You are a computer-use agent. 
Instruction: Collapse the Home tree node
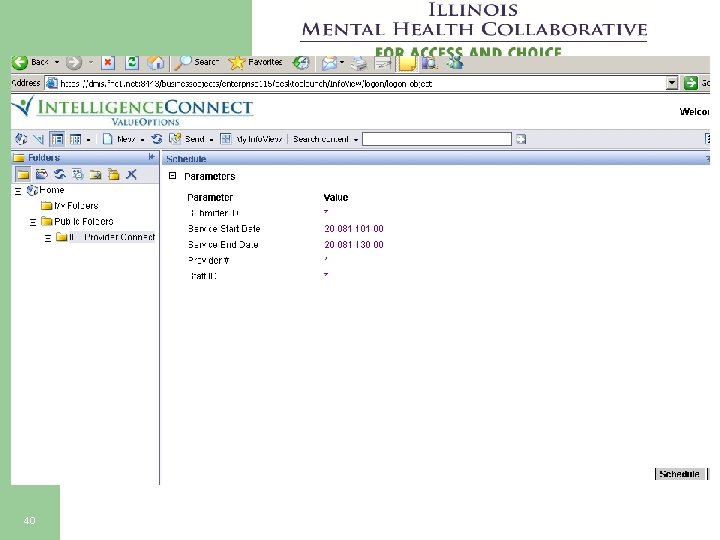(18, 191)
